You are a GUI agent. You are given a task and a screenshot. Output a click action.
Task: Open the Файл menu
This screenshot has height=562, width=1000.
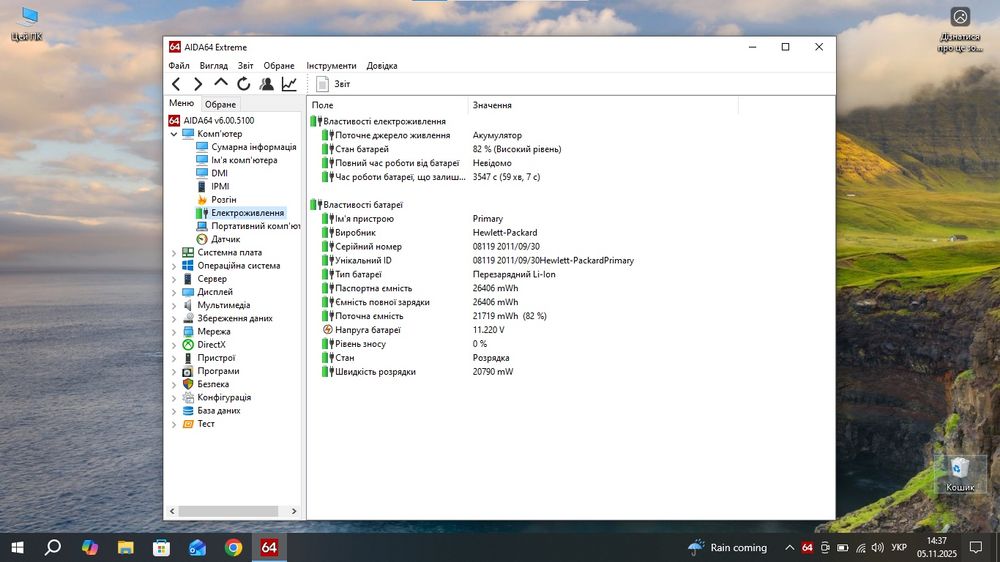click(x=179, y=66)
